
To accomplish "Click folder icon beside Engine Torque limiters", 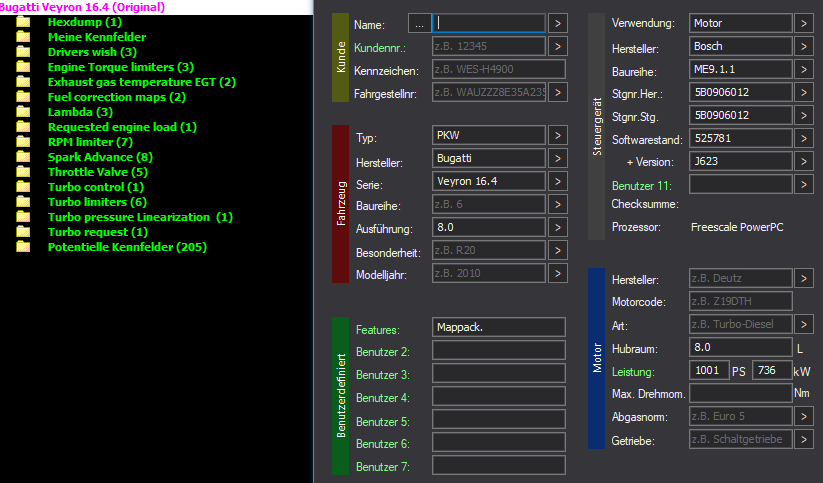I will 23,67.
